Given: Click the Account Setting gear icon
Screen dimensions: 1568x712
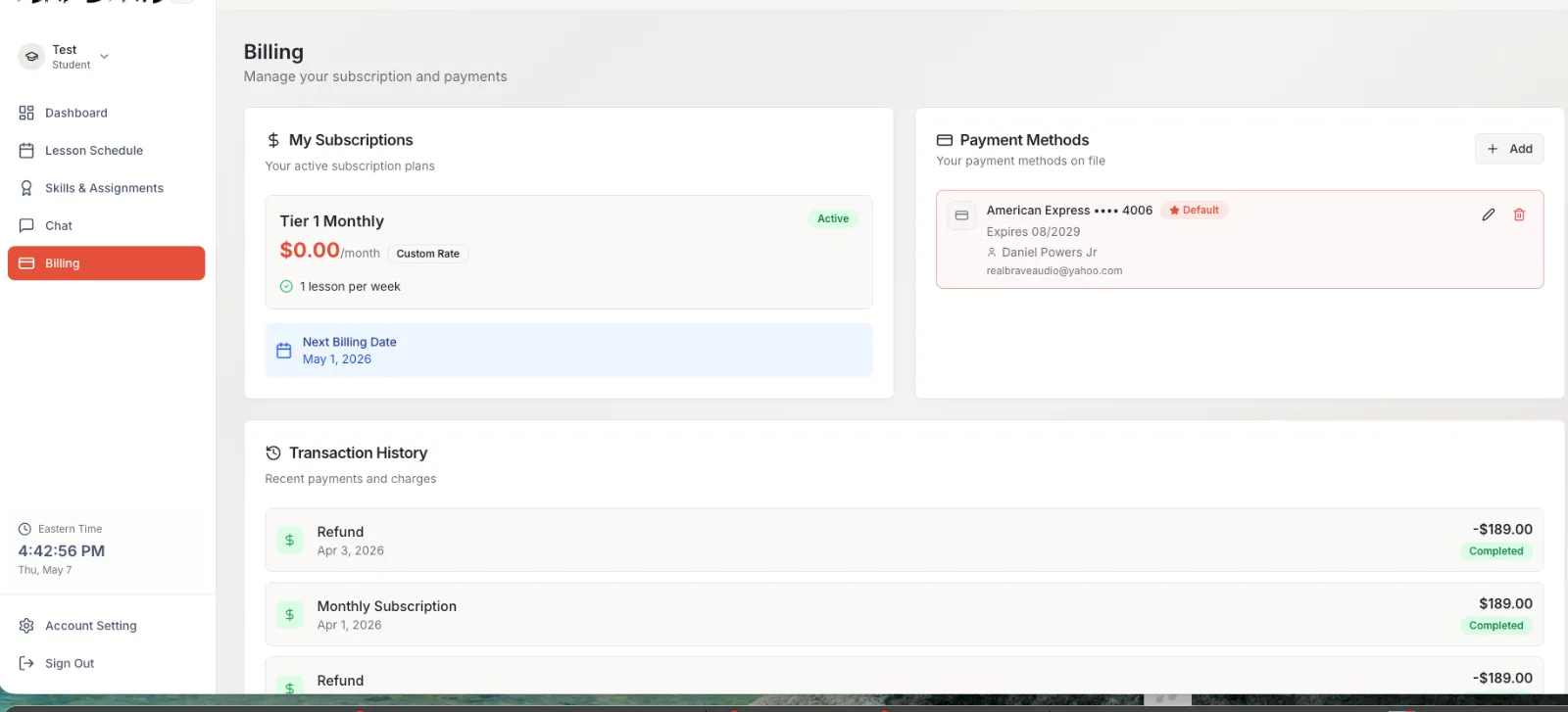Looking at the screenshot, I should [26, 626].
